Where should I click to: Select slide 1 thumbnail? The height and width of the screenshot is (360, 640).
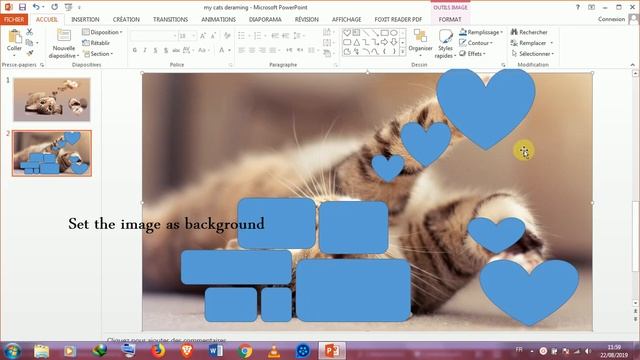click(52, 100)
